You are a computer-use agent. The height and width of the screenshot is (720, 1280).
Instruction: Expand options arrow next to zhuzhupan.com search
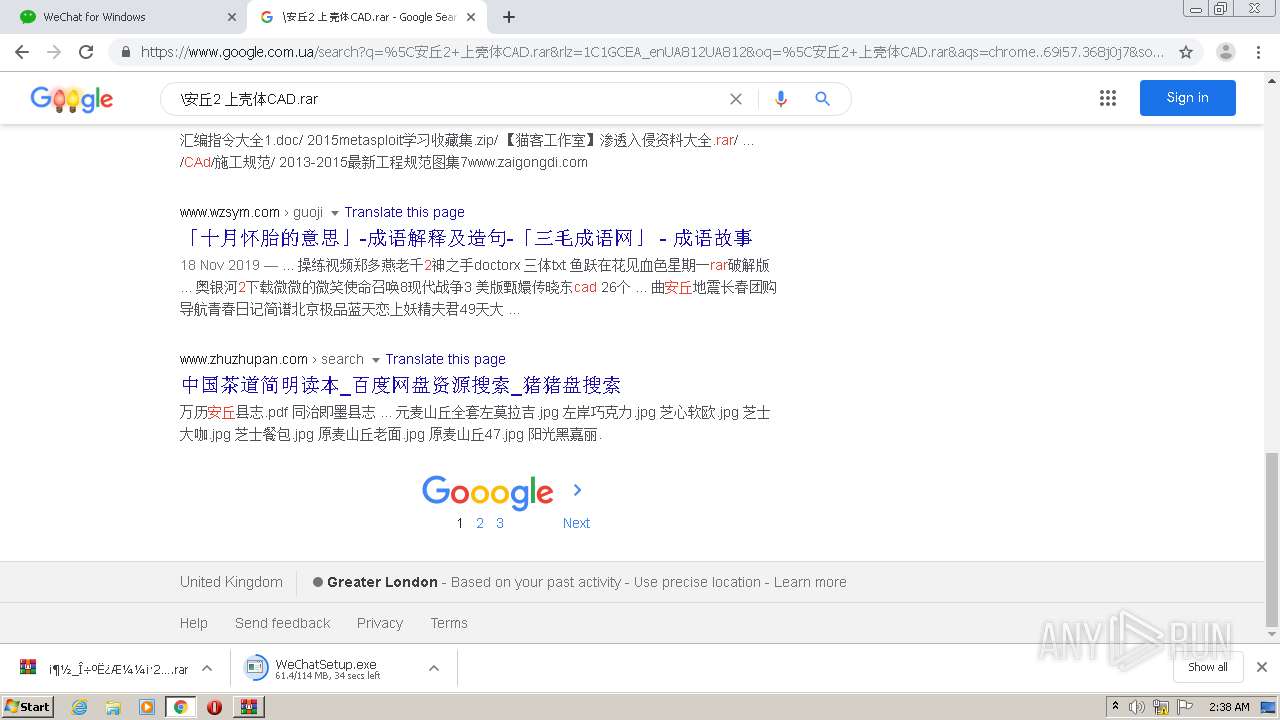375,360
